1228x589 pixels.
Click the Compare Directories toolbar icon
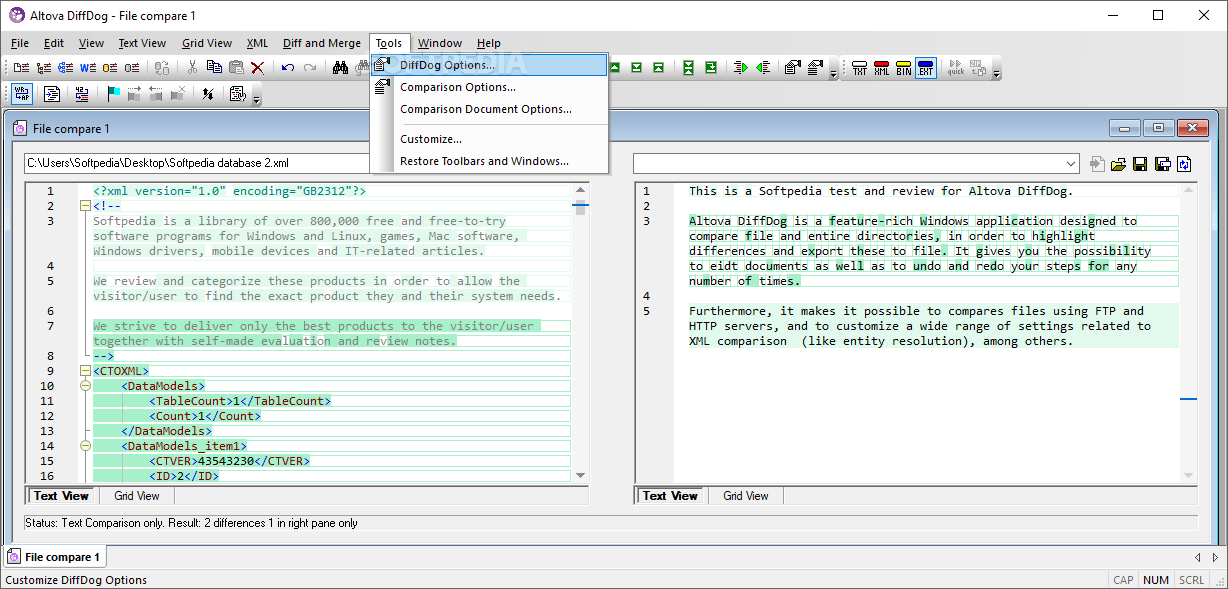click(43, 68)
